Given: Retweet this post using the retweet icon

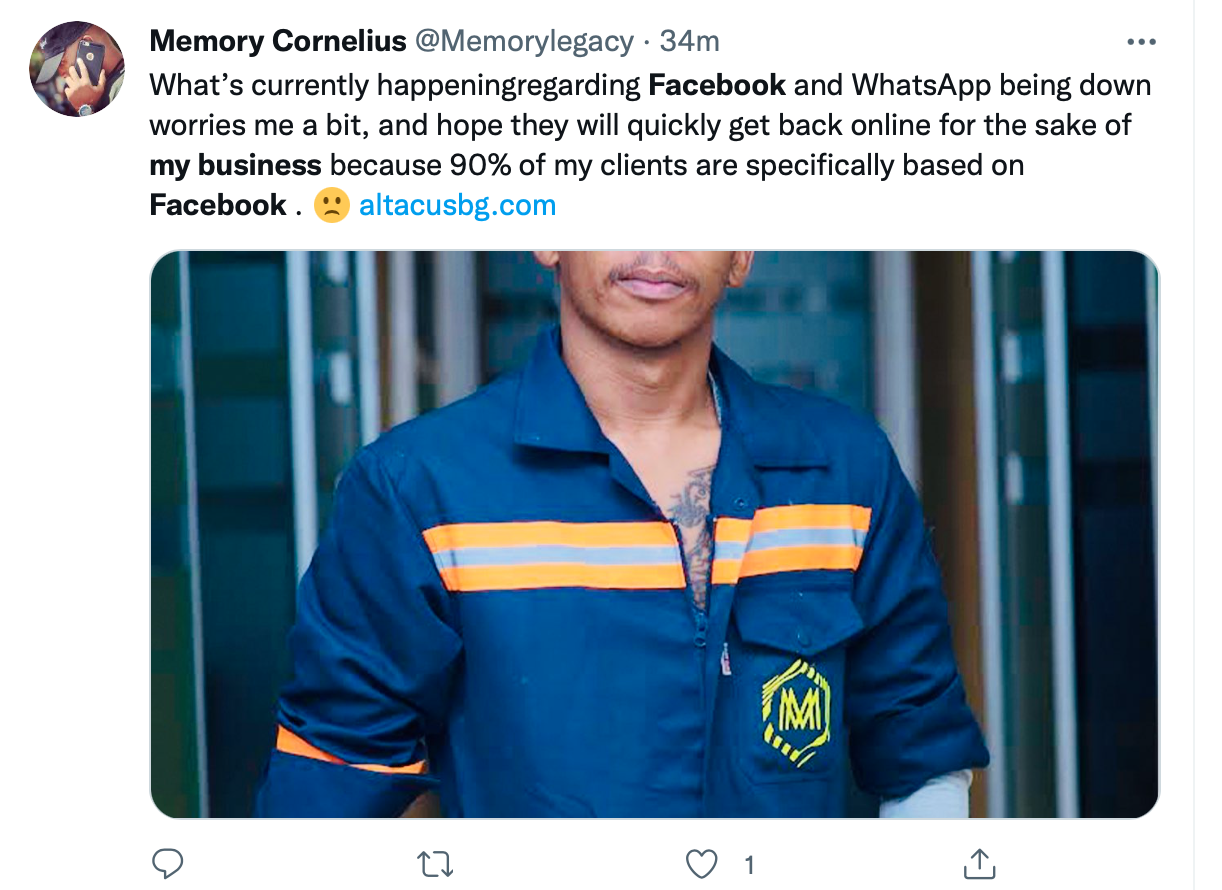Looking at the screenshot, I should click(434, 864).
